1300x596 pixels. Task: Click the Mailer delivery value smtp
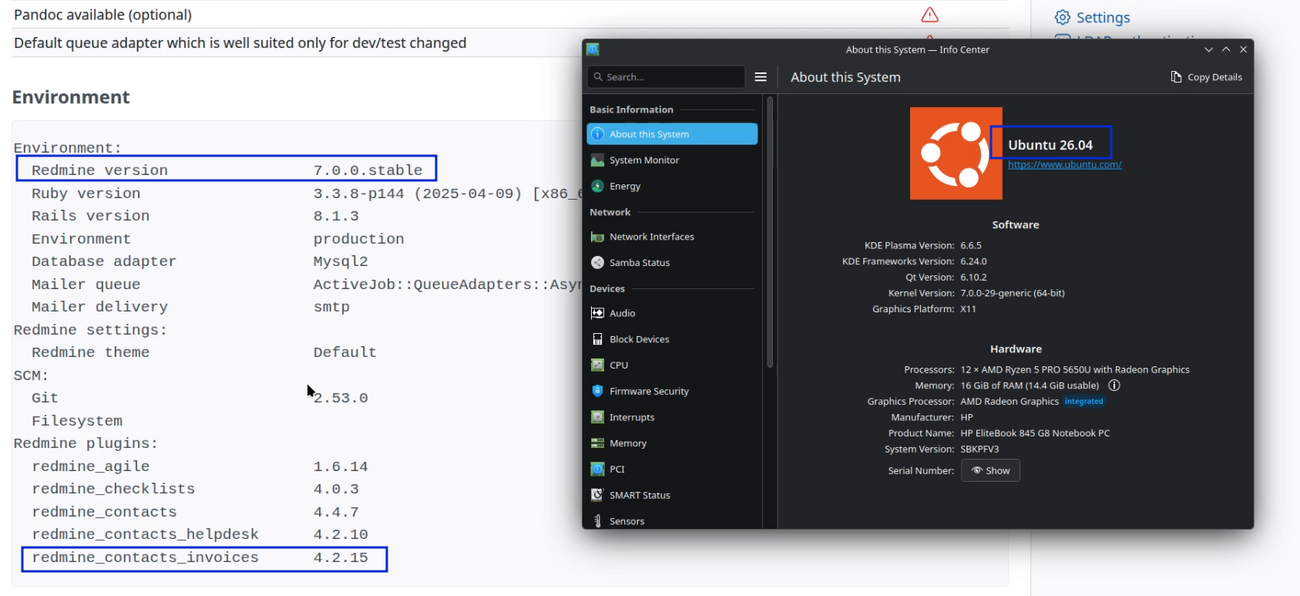click(332, 307)
